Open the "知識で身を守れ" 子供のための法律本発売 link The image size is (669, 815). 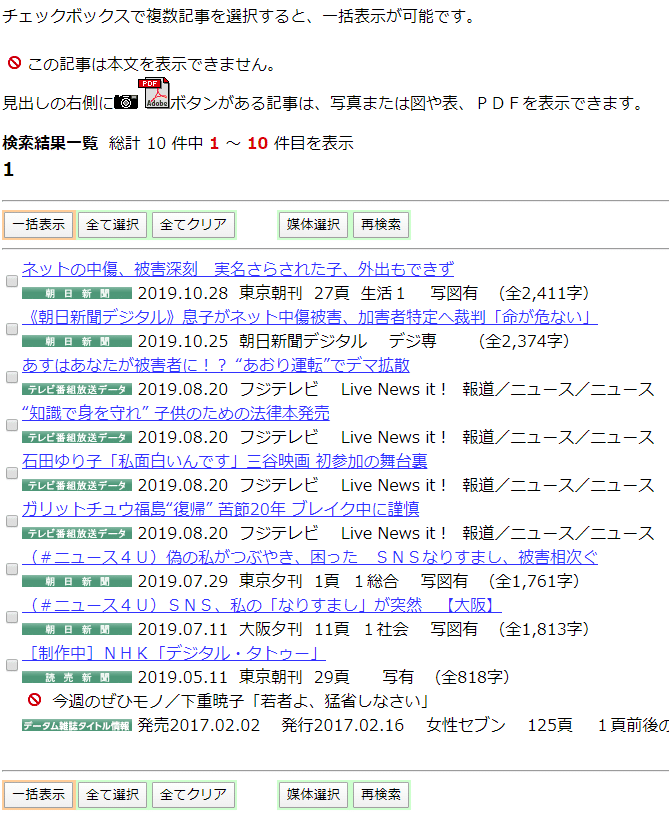click(x=176, y=413)
